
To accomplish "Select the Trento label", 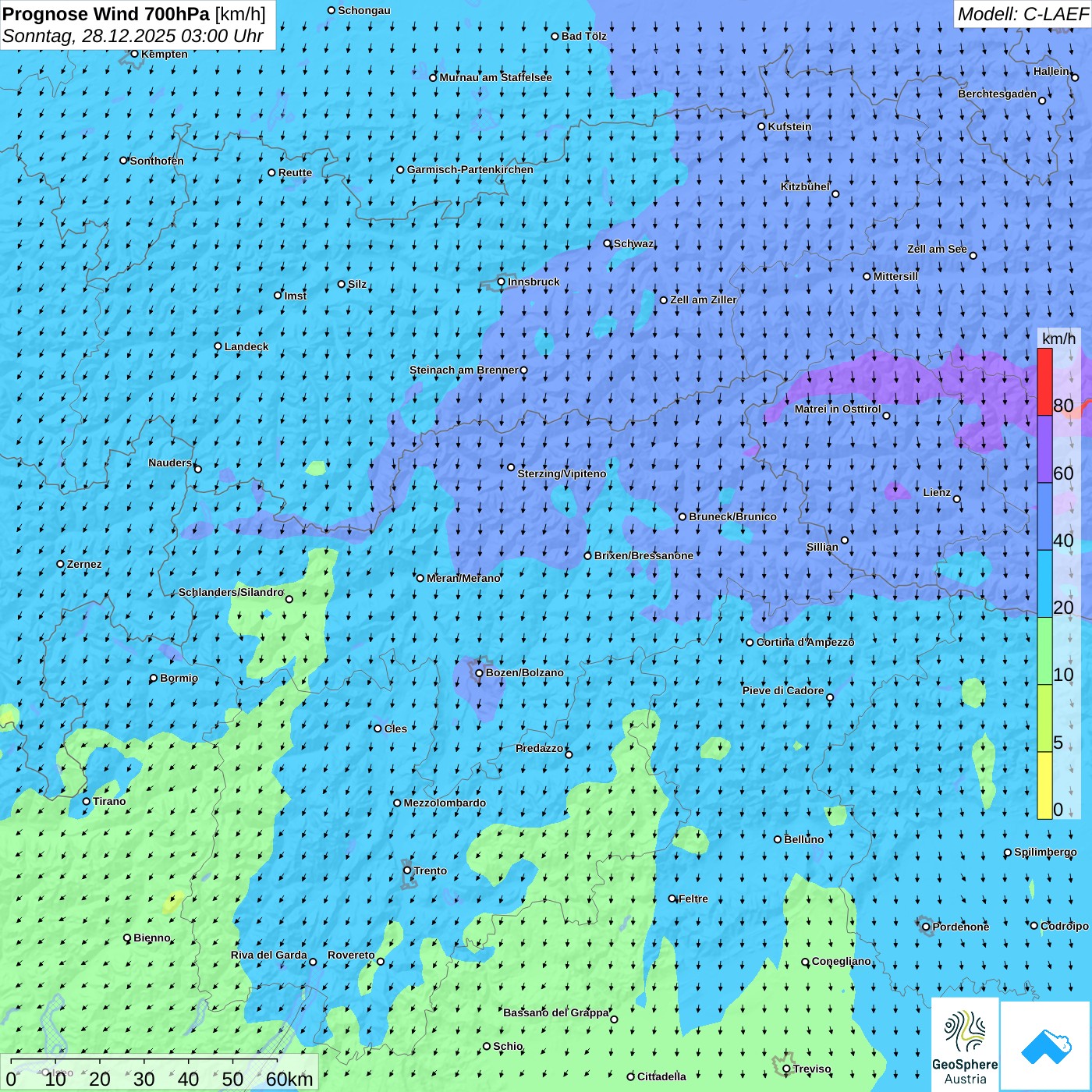I will tap(431, 870).
